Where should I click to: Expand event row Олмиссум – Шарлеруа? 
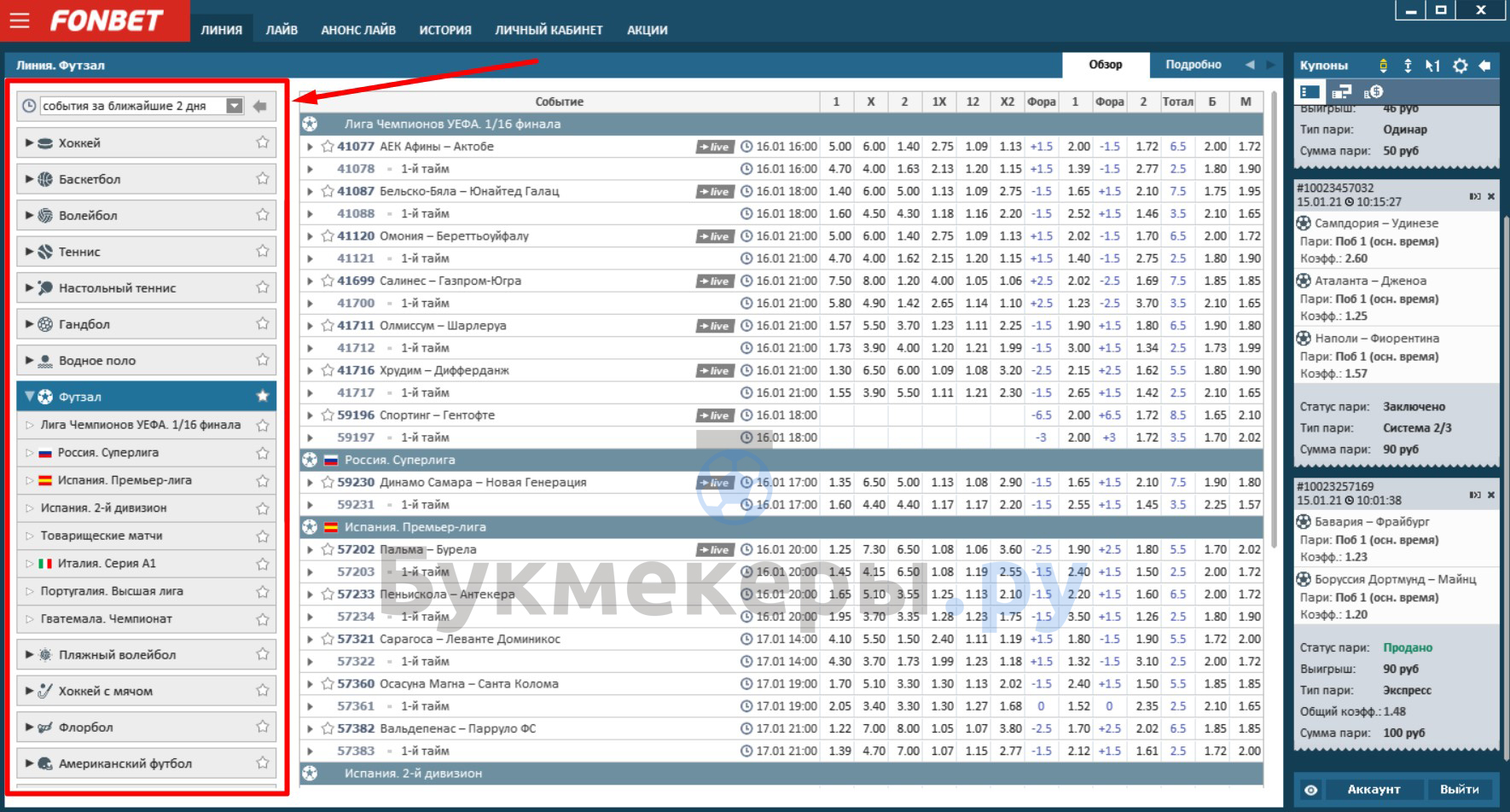coord(310,326)
